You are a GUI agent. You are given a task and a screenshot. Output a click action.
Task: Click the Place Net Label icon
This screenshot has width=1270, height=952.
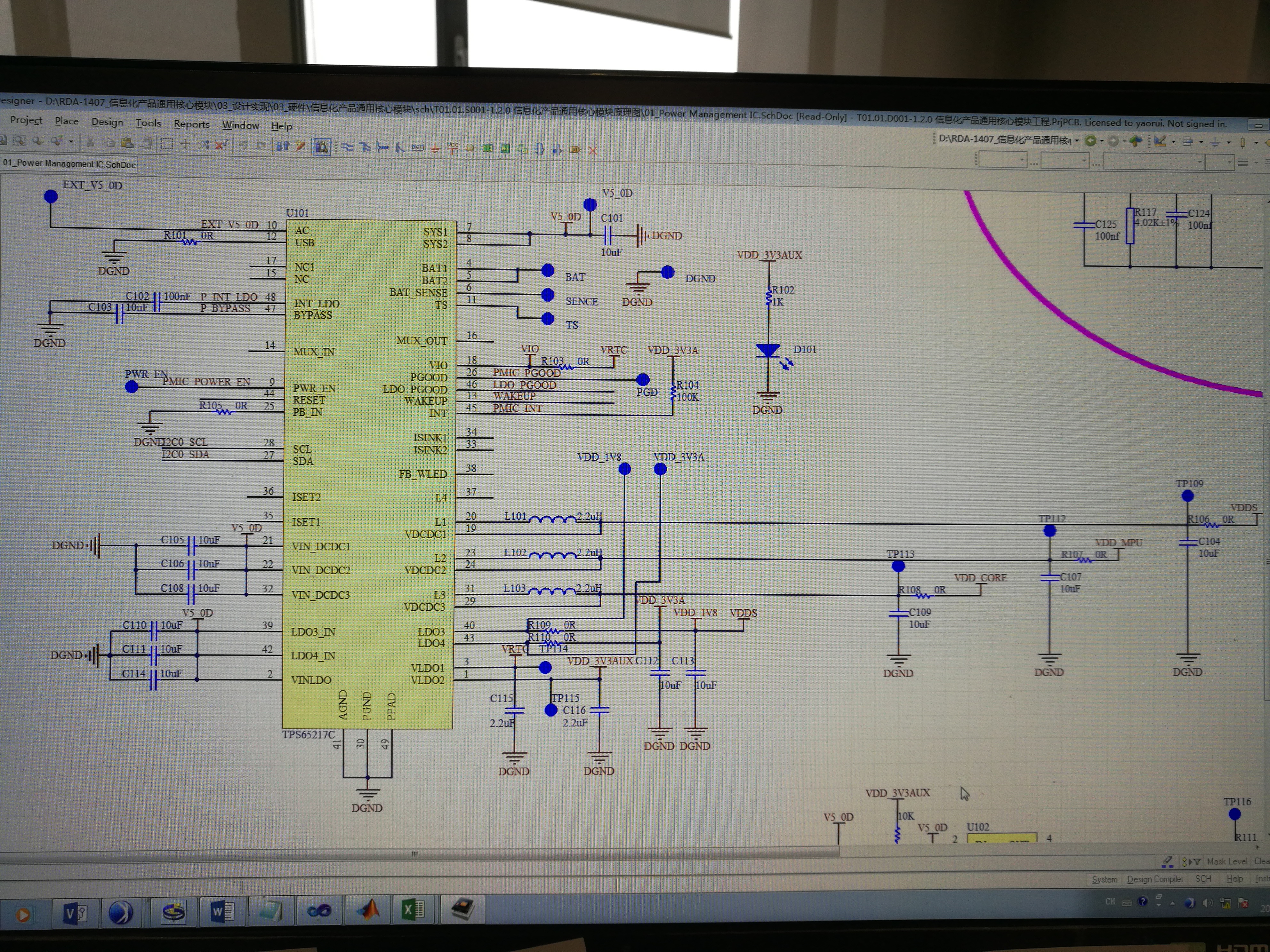point(417,148)
